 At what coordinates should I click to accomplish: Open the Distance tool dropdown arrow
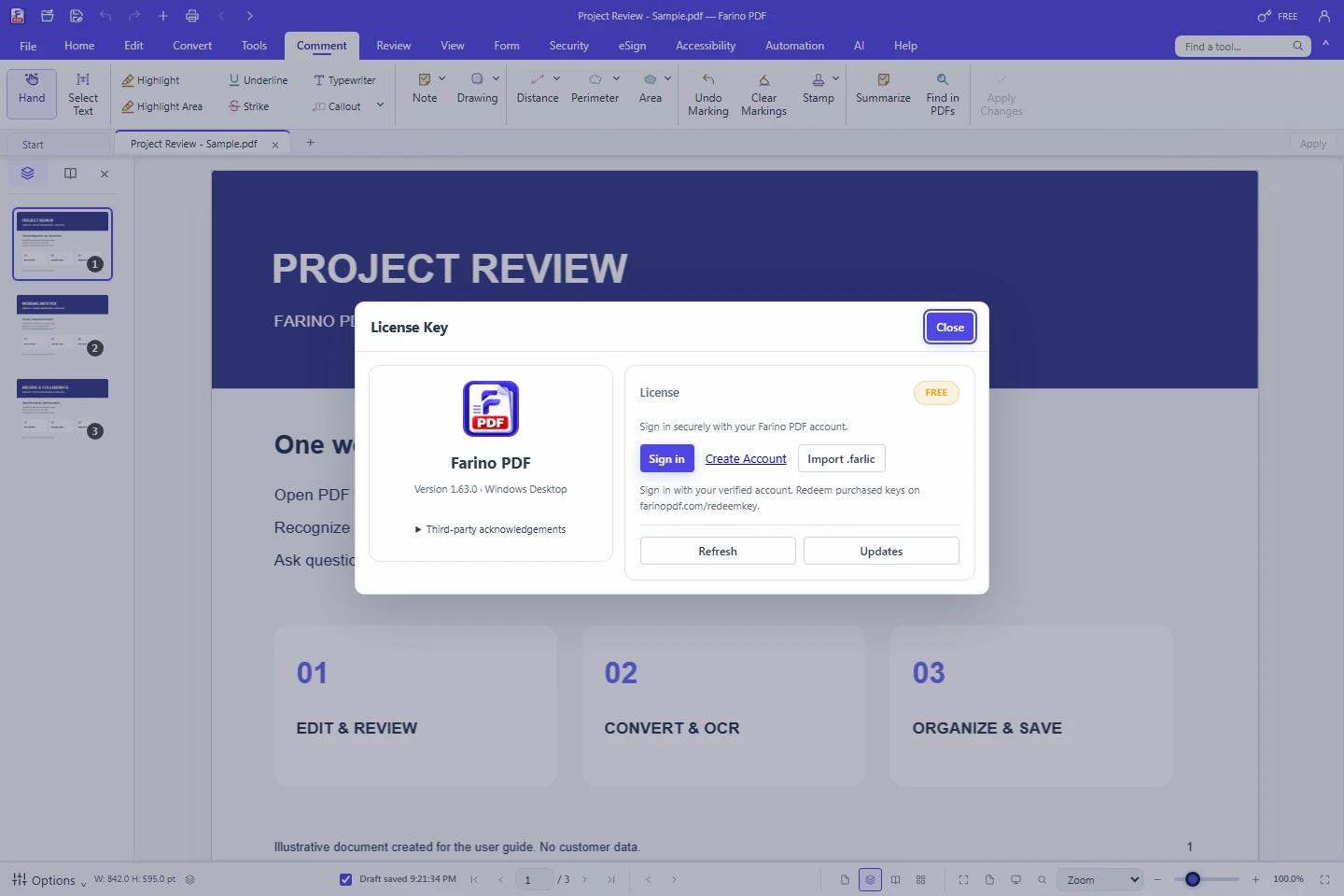556,78
